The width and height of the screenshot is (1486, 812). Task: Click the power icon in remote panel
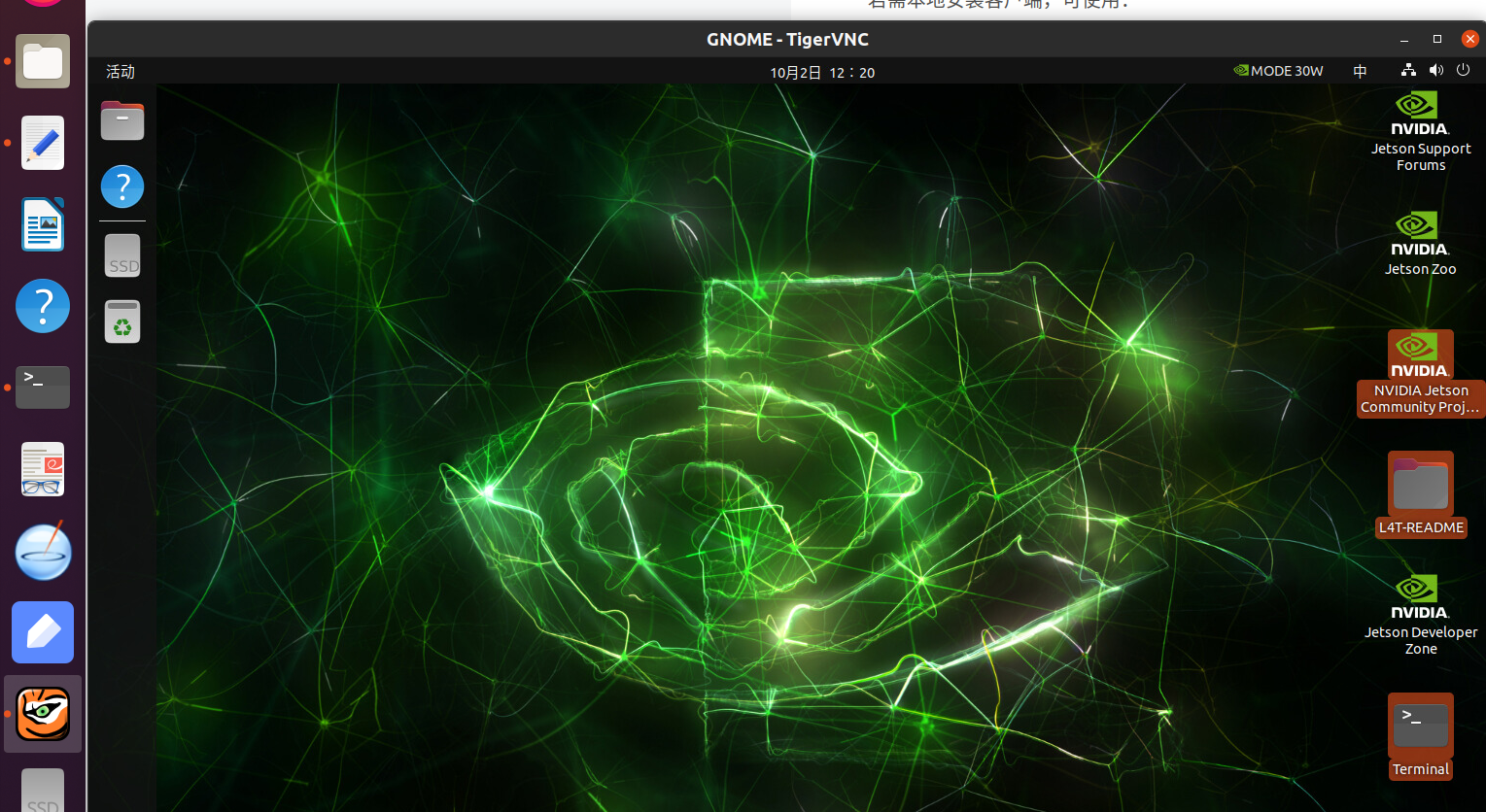[1463, 70]
